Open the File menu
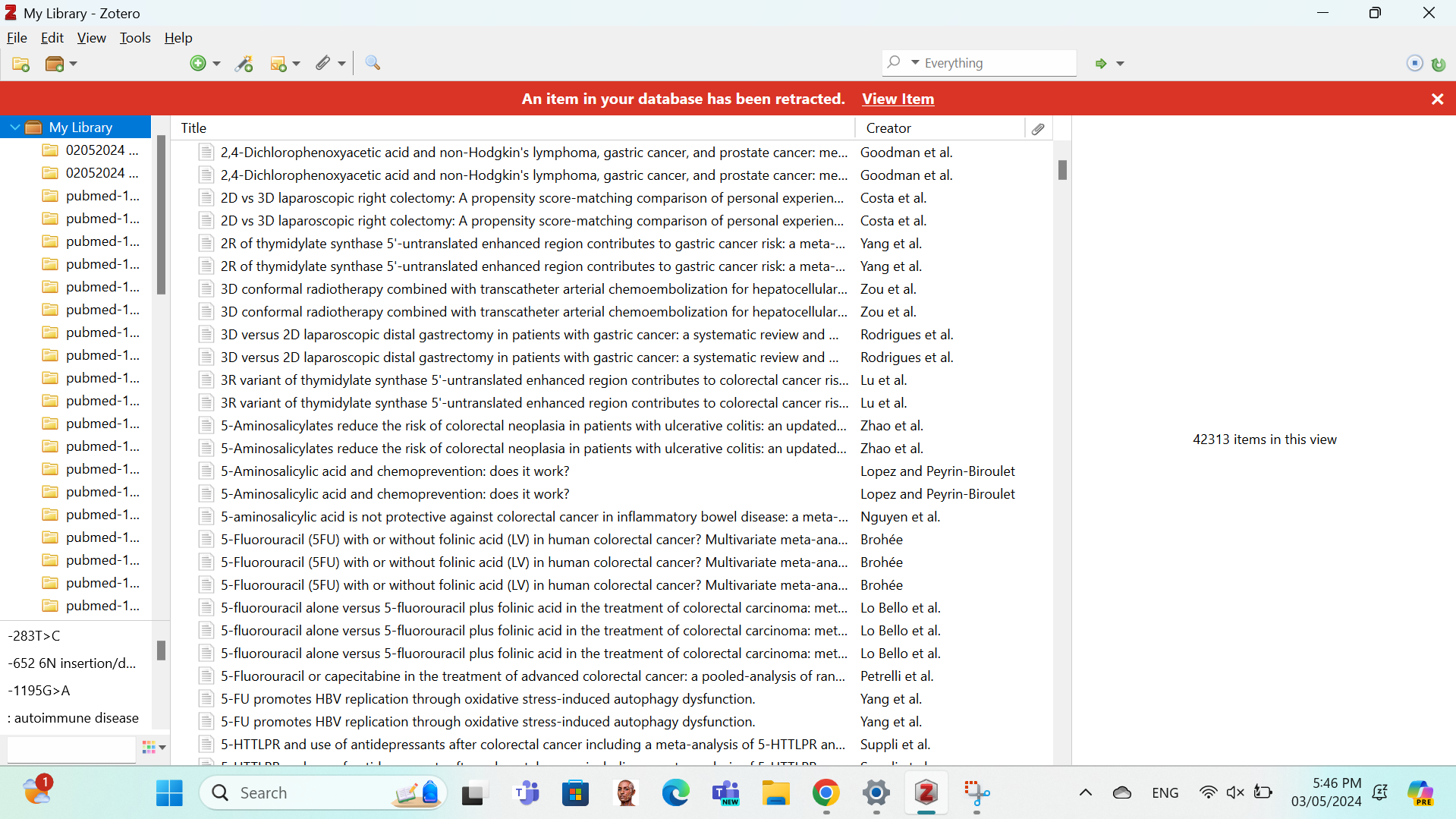This screenshot has height=819, width=1456. tap(17, 38)
